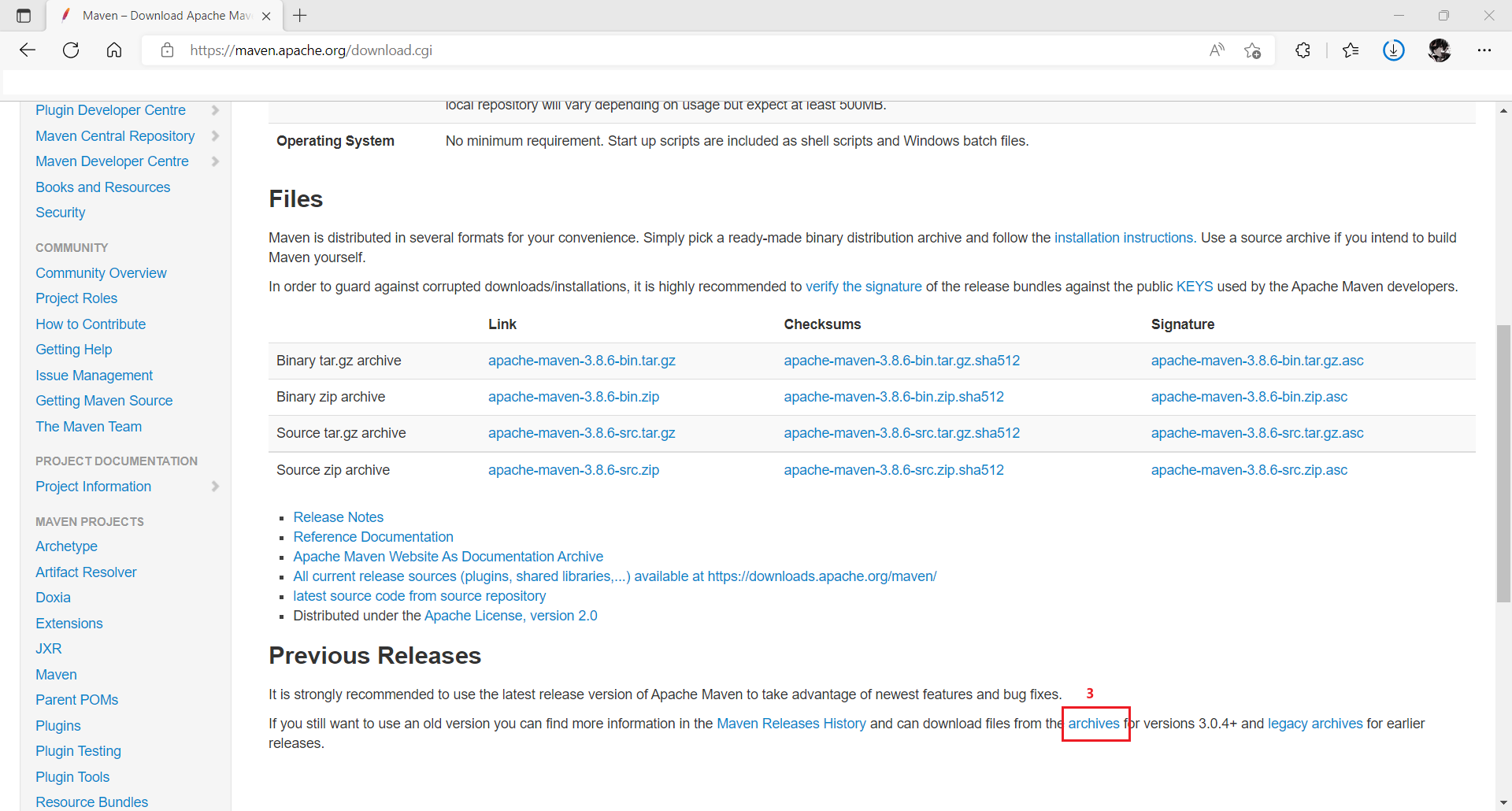Open The Maven Team page
1512x811 pixels.
88,427
